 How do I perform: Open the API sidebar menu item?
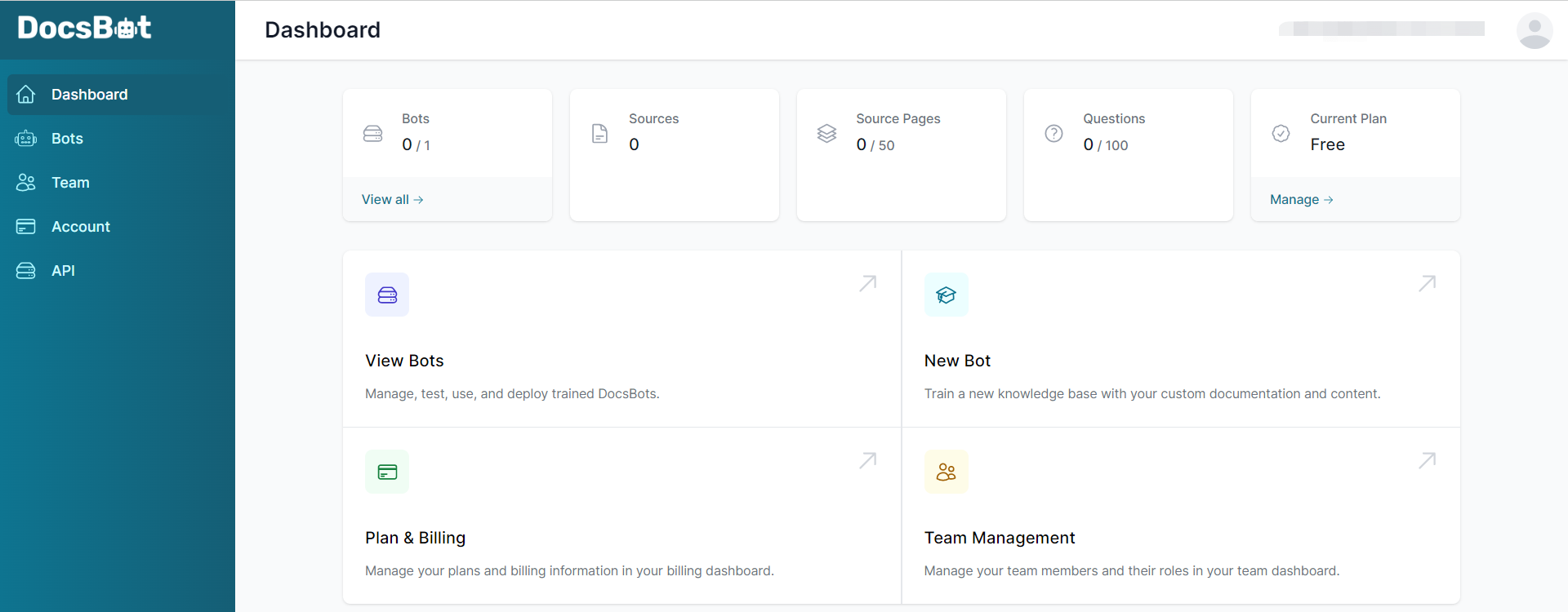(118, 271)
